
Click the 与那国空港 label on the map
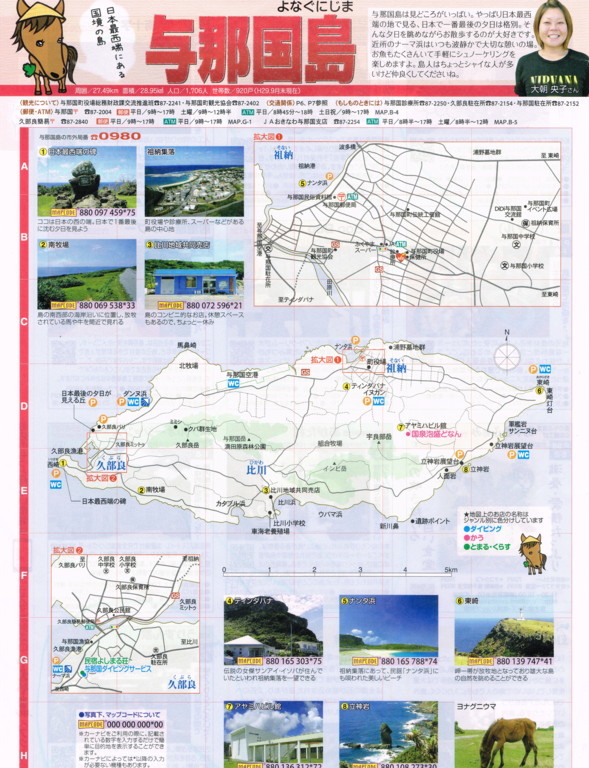pos(242,374)
